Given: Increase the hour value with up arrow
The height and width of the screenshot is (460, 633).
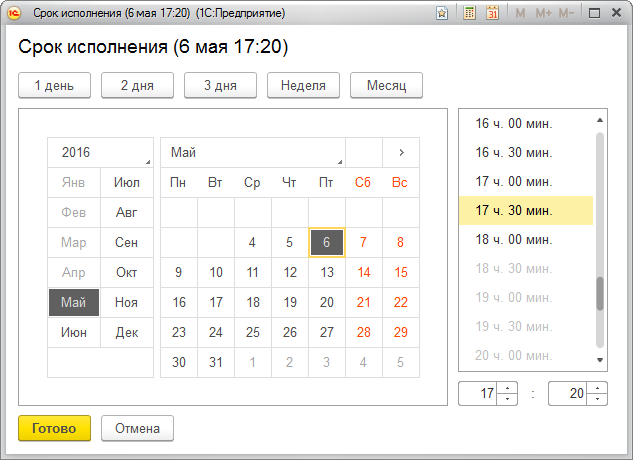Looking at the screenshot, I should (x=507, y=388).
